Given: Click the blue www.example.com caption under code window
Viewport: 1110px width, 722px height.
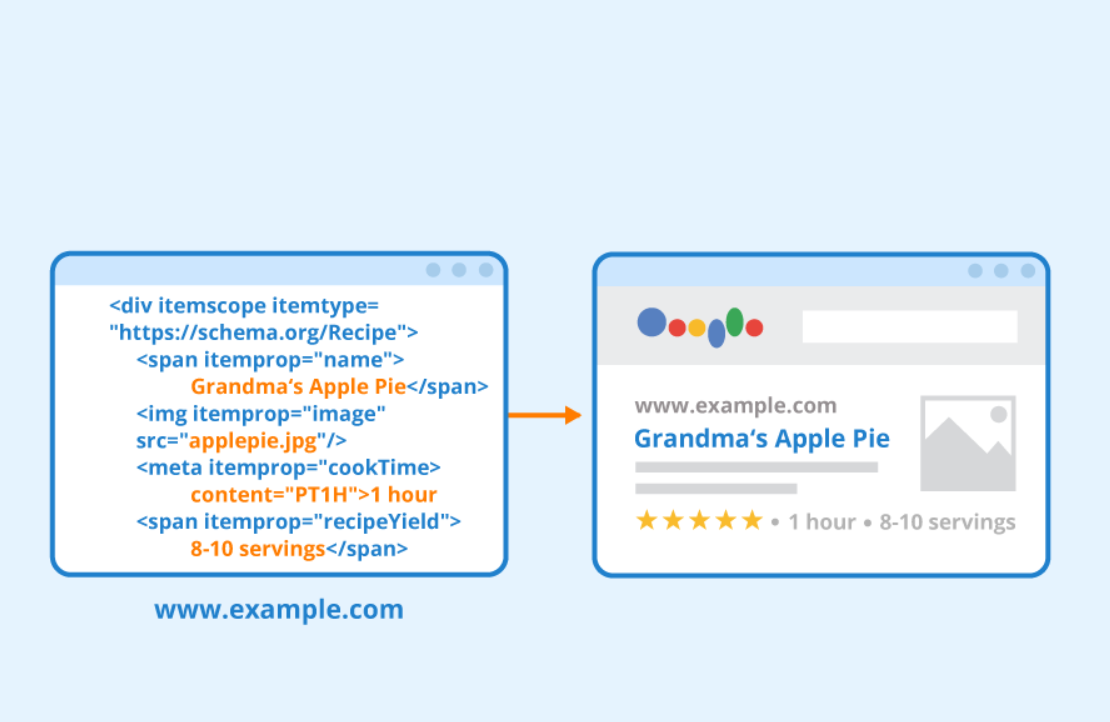Looking at the screenshot, I should tap(279, 609).
